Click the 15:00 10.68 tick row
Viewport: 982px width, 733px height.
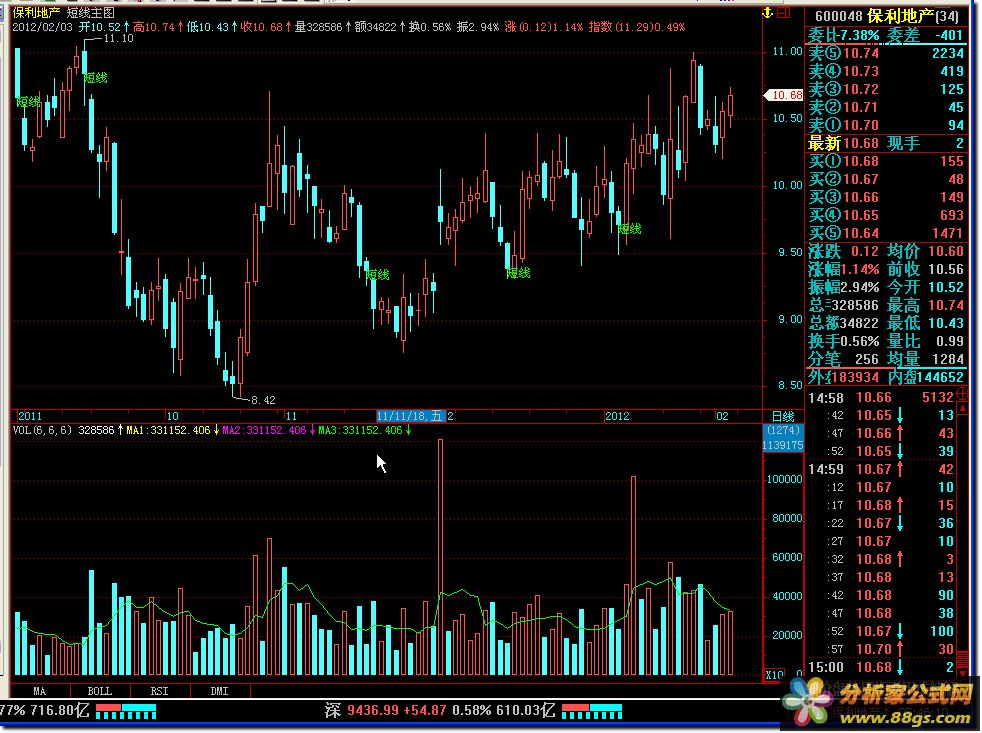pyautogui.click(x=881, y=668)
